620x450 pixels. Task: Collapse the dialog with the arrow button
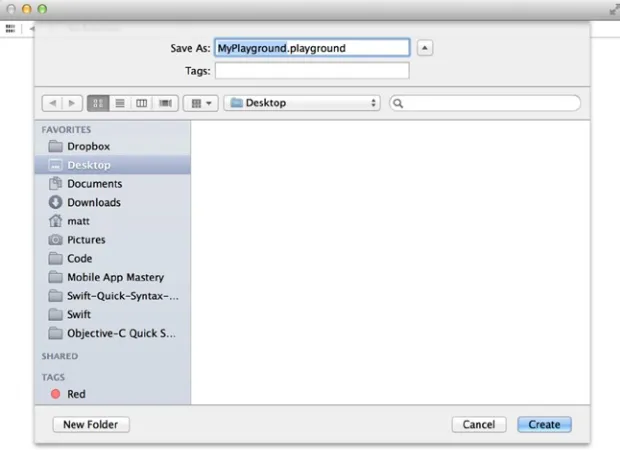coord(425,48)
